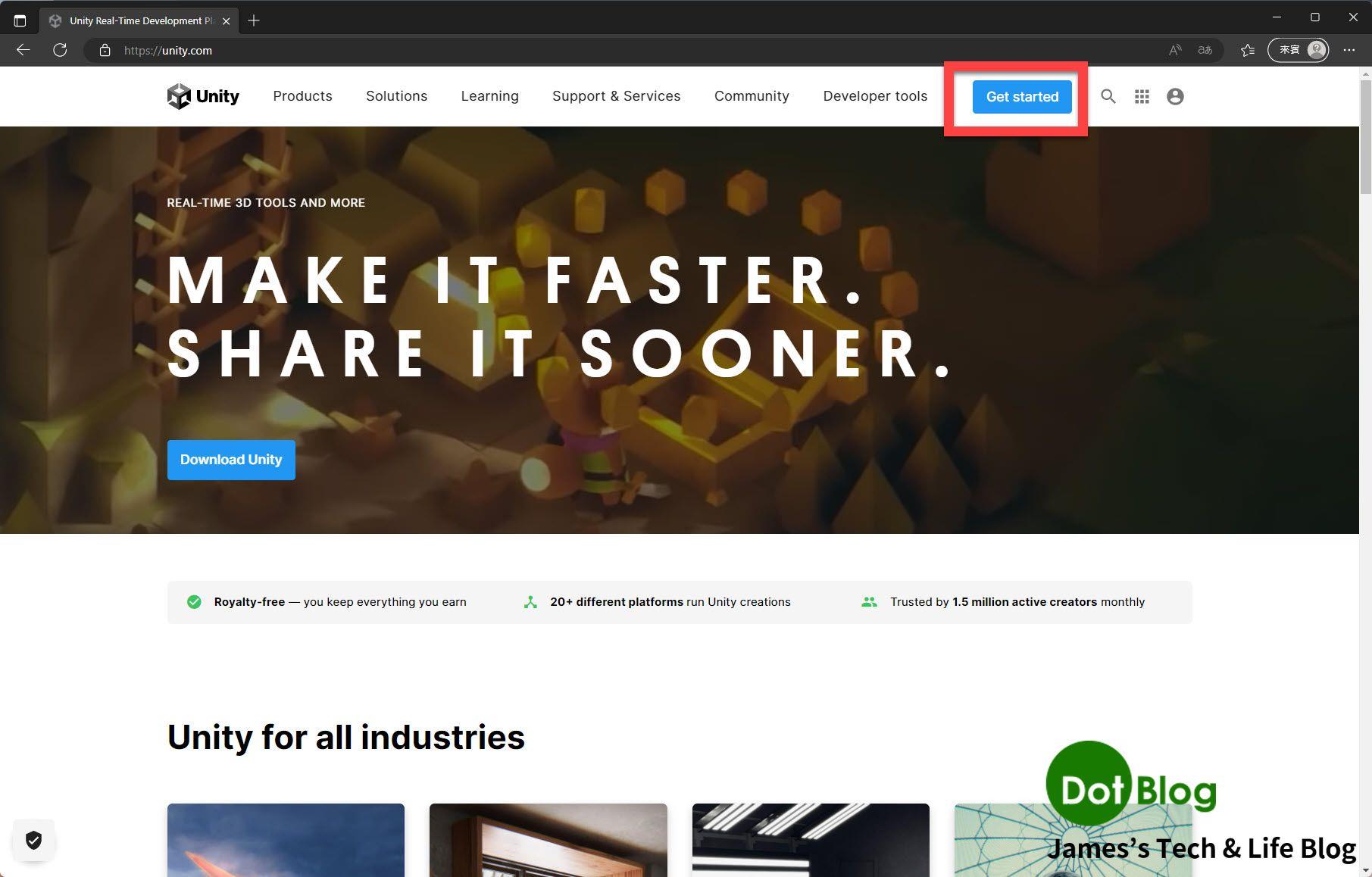Click the translate icon in address bar
The height and width of the screenshot is (877, 1372).
point(1205,50)
